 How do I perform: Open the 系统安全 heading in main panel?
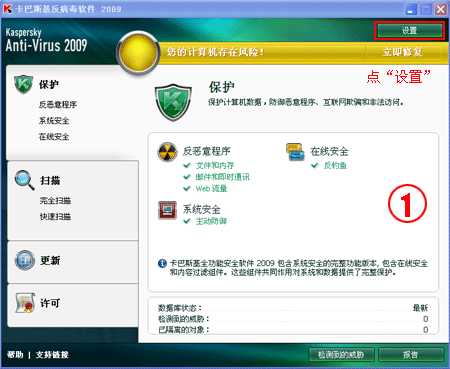coord(202,210)
